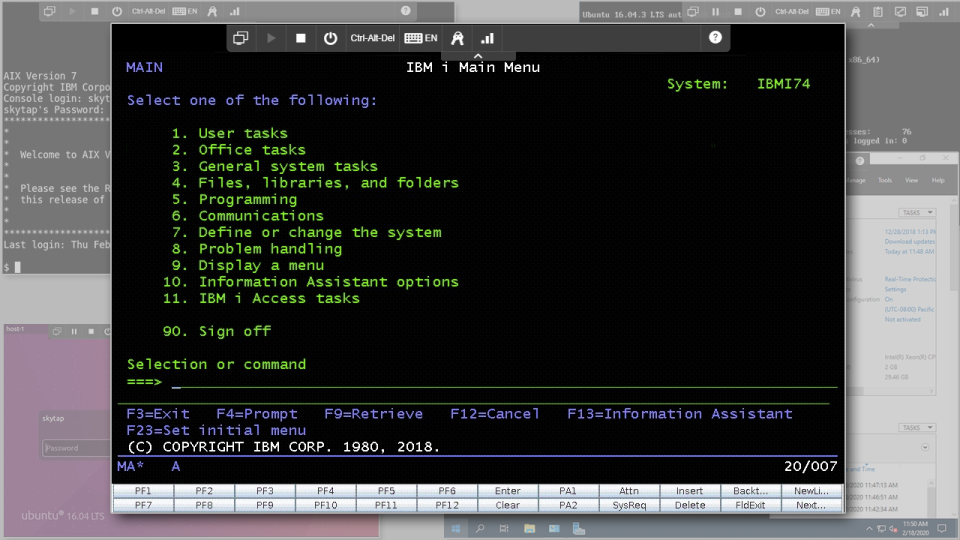
Task: Click the Clear key button
Action: point(508,505)
